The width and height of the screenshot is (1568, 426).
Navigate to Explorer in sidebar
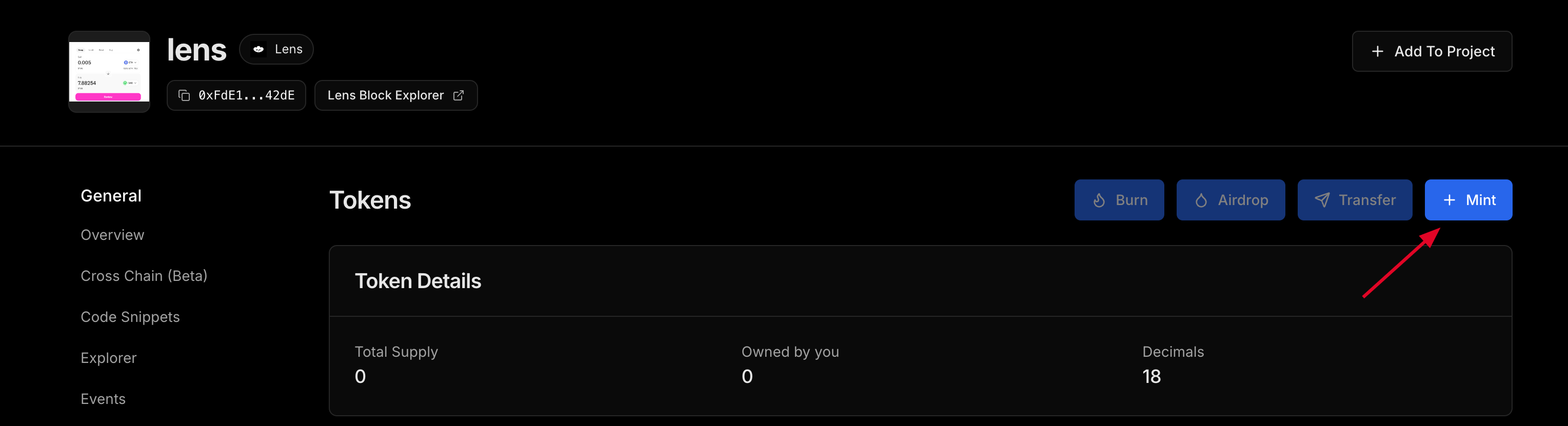pos(108,358)
